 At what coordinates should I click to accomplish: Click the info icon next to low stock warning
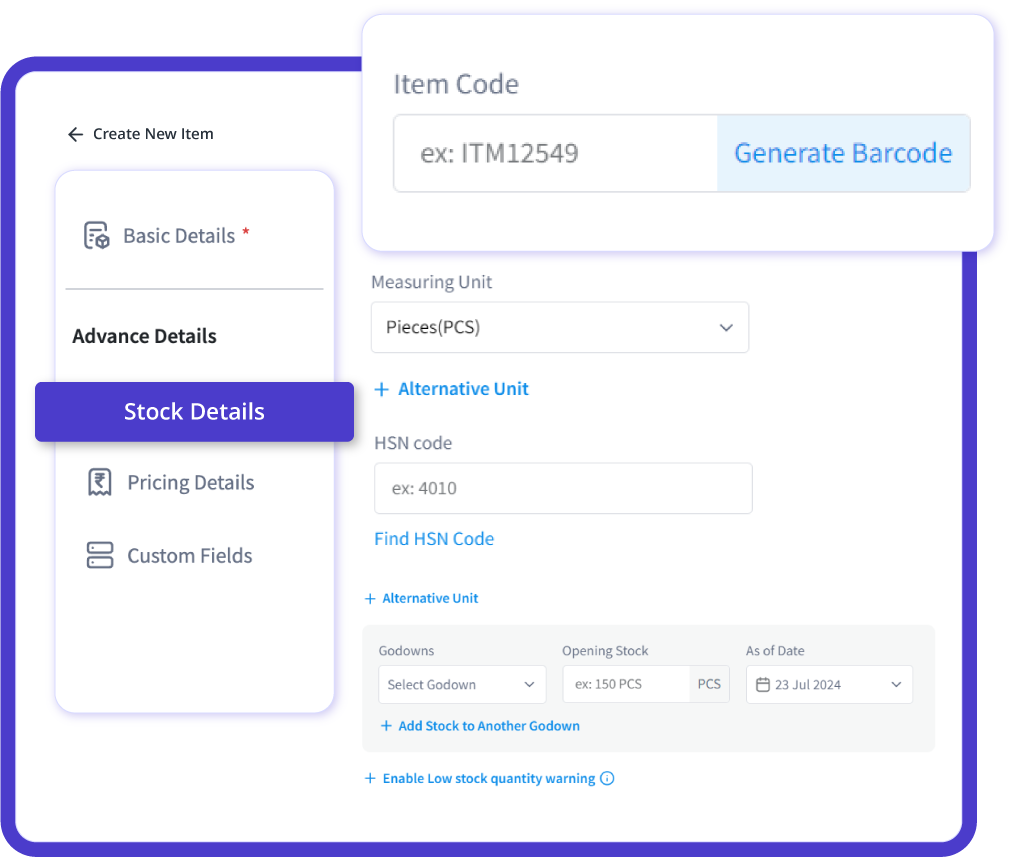(608, 778)
